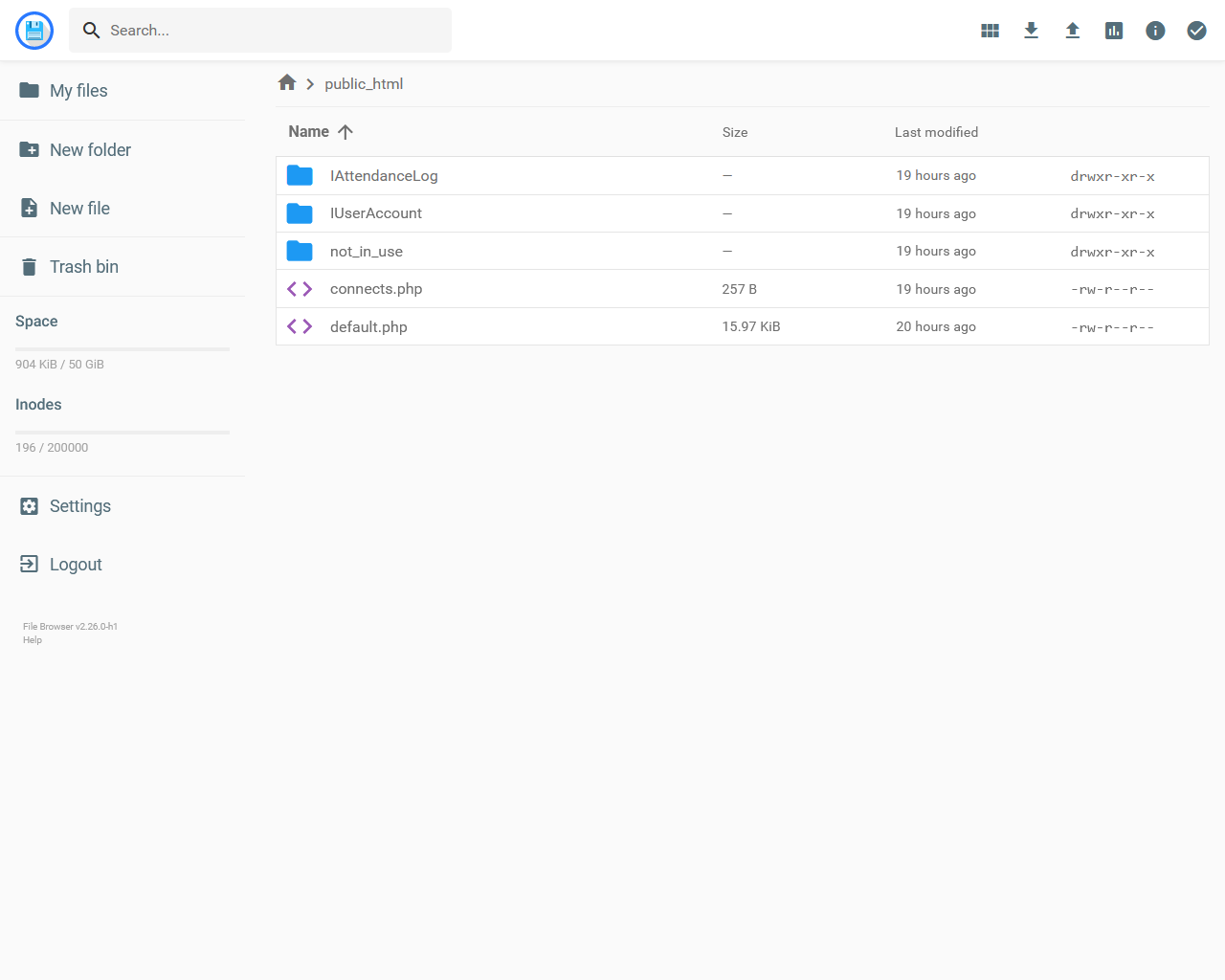
Task: Click the upload icon in the header
Action: [x=1072, y=31]
